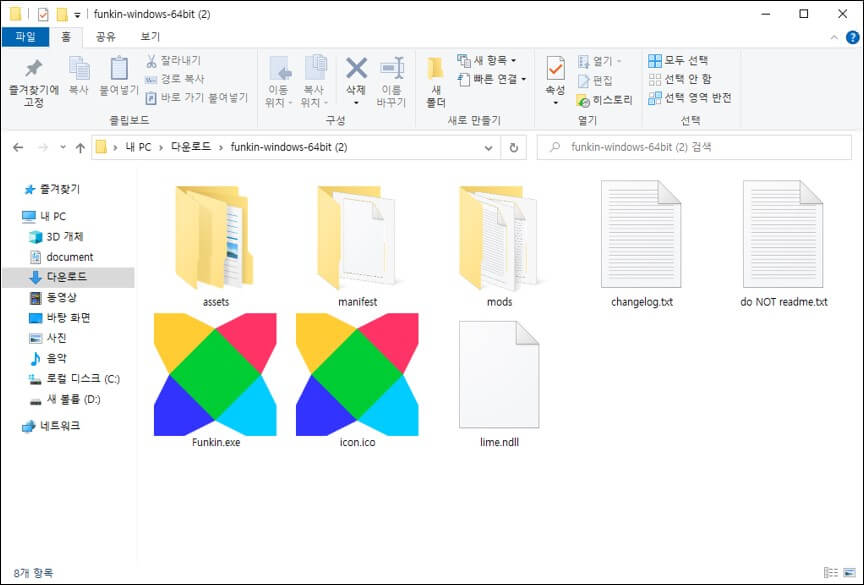The image size is (864, 585).
Task: Click 경로 복사 (Copy path)
Action: [x=175, y=79]
